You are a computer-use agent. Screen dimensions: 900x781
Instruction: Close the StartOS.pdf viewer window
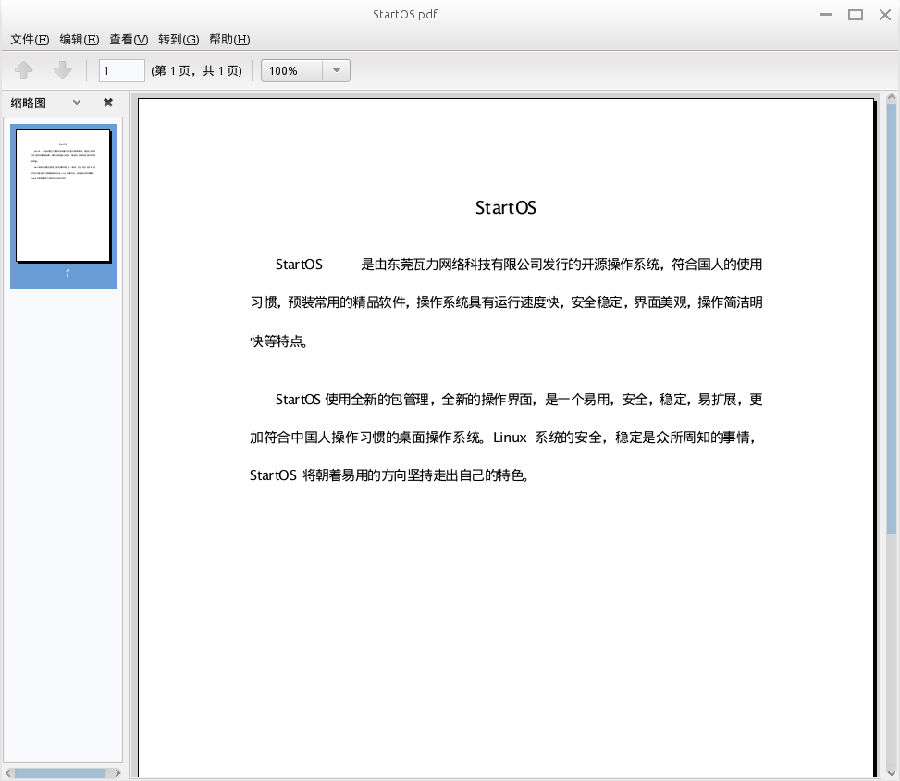[x=885, y=14]
